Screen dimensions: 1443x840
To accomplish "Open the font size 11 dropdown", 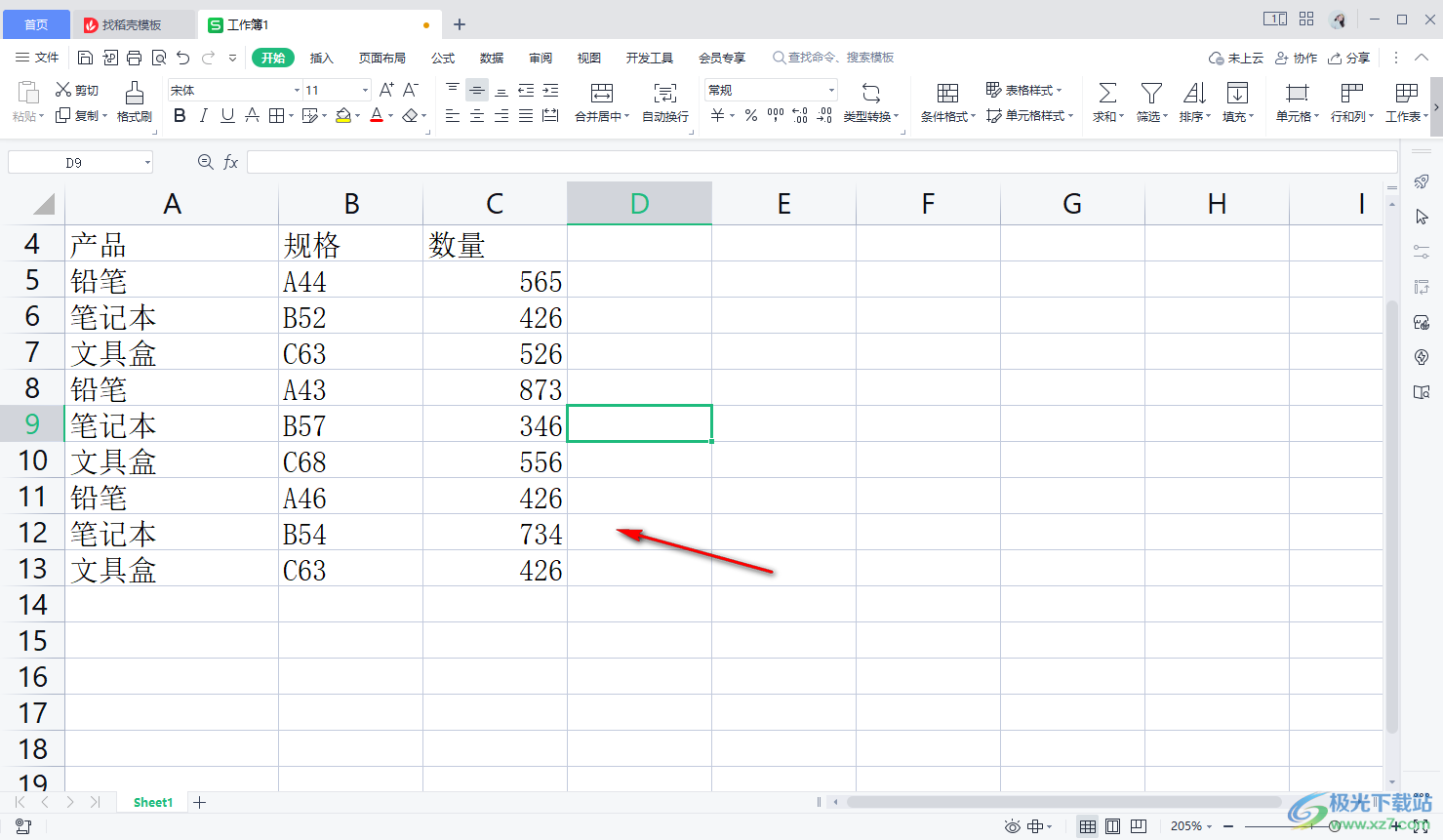I will 365,90.
